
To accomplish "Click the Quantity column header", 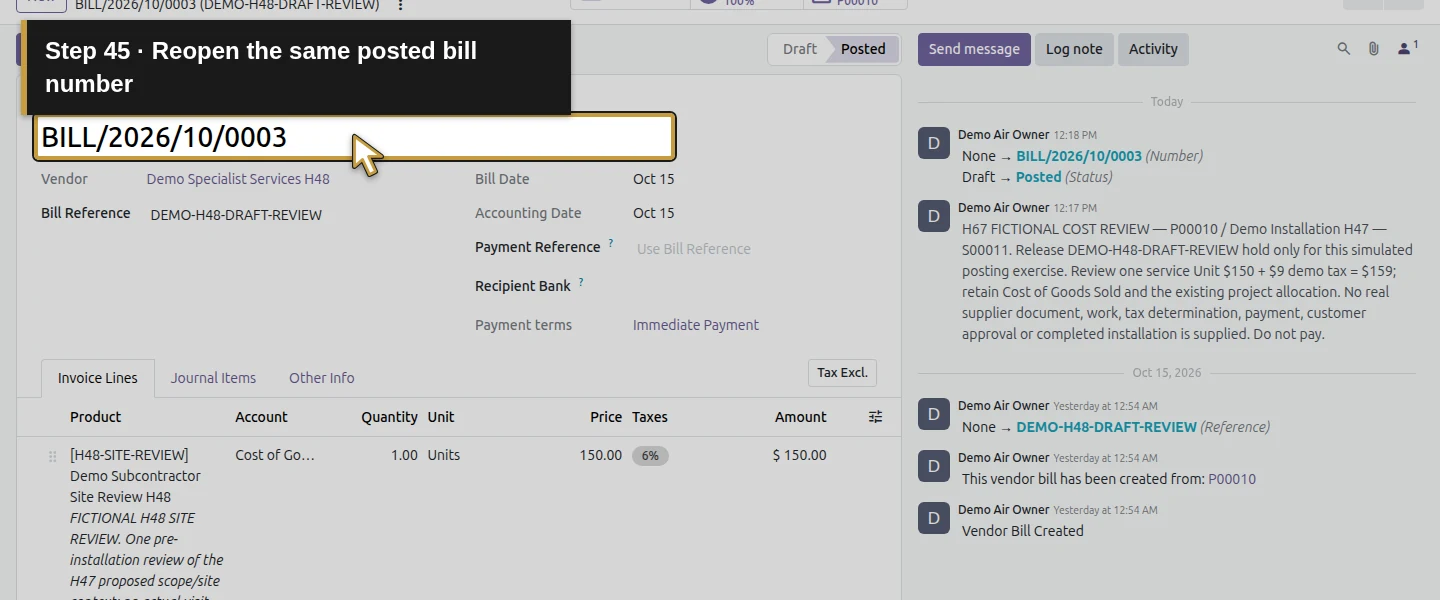I will pos(390,417).
